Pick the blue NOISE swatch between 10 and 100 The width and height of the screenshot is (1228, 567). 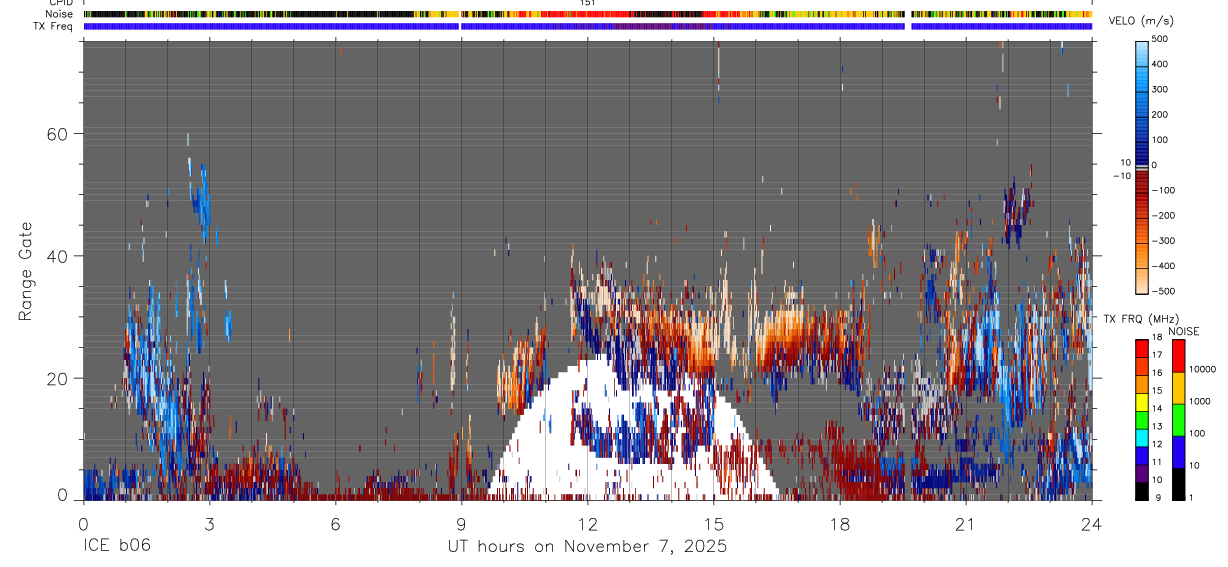tap(1178, 452)
